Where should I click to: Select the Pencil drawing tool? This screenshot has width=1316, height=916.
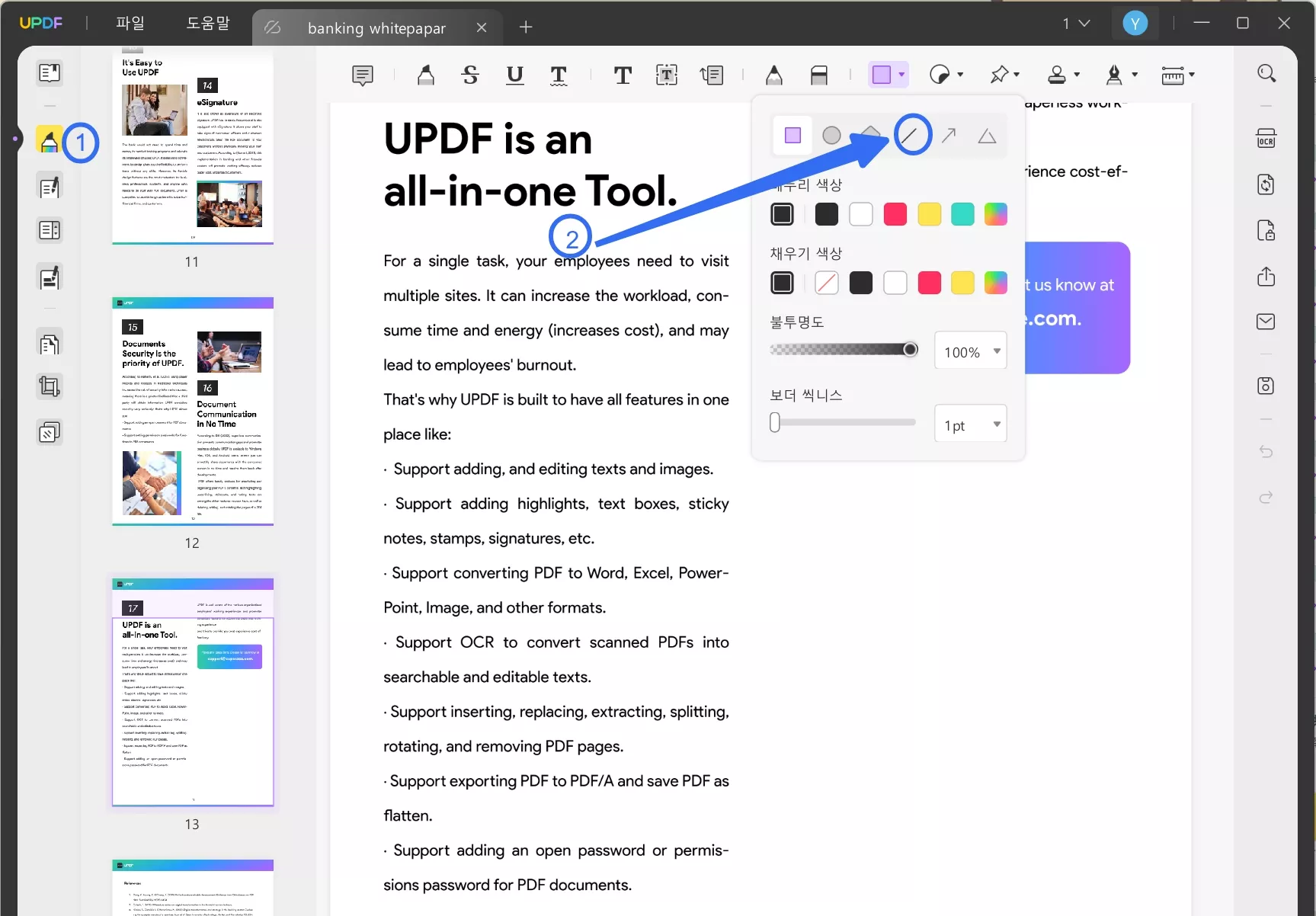774,75
